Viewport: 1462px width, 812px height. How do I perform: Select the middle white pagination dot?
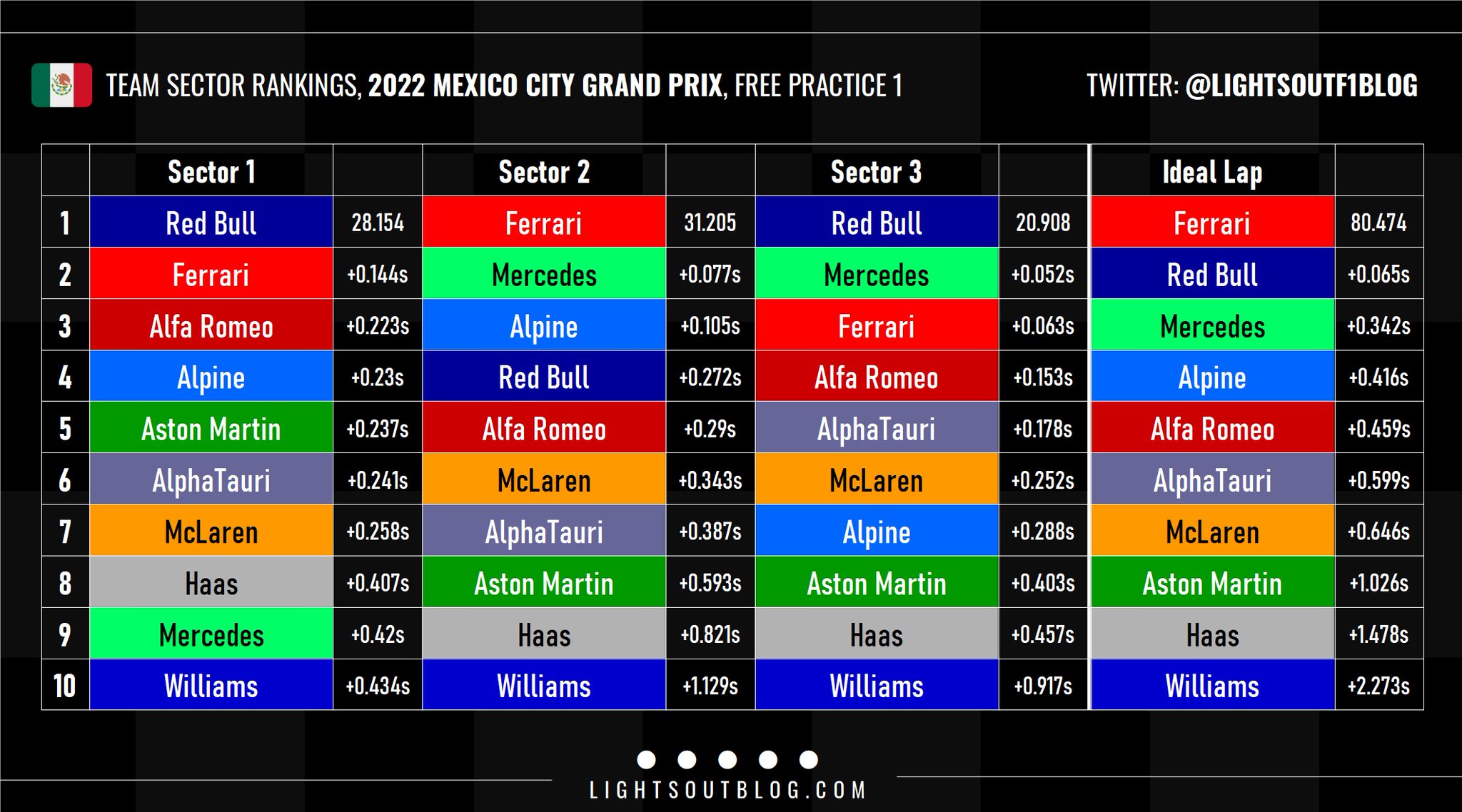pos(727,759)
